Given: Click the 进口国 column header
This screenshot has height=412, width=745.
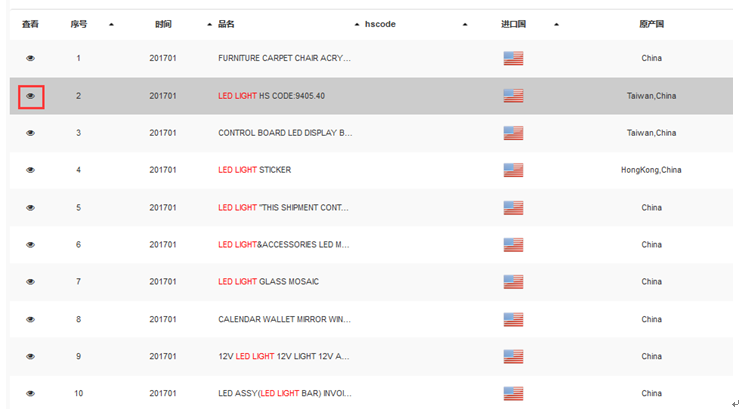Looking at the screenshot, I should 513,24.
